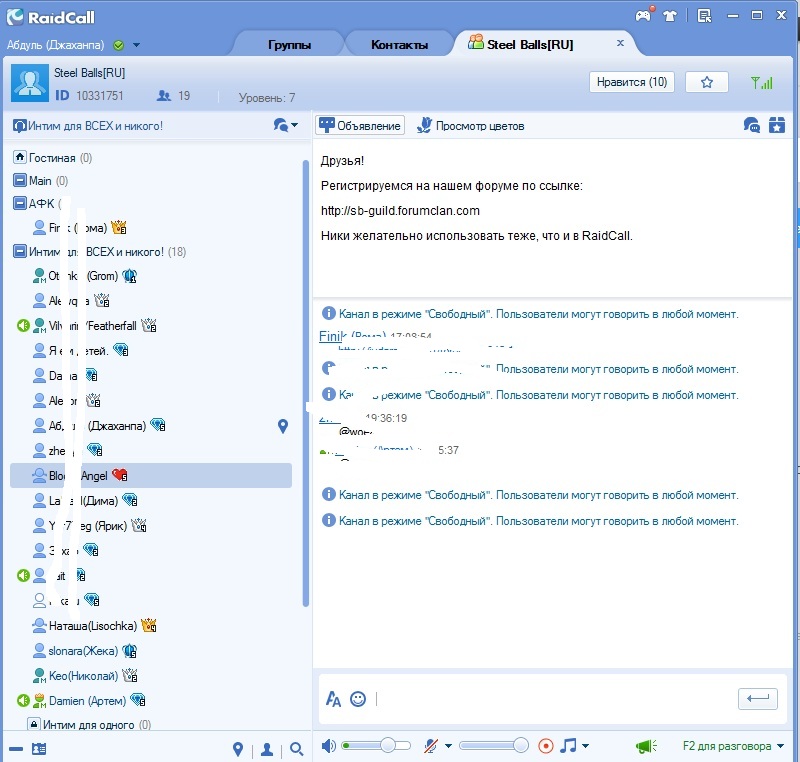Click the badge icon beside (Grom)

click(x=129, y=276)
